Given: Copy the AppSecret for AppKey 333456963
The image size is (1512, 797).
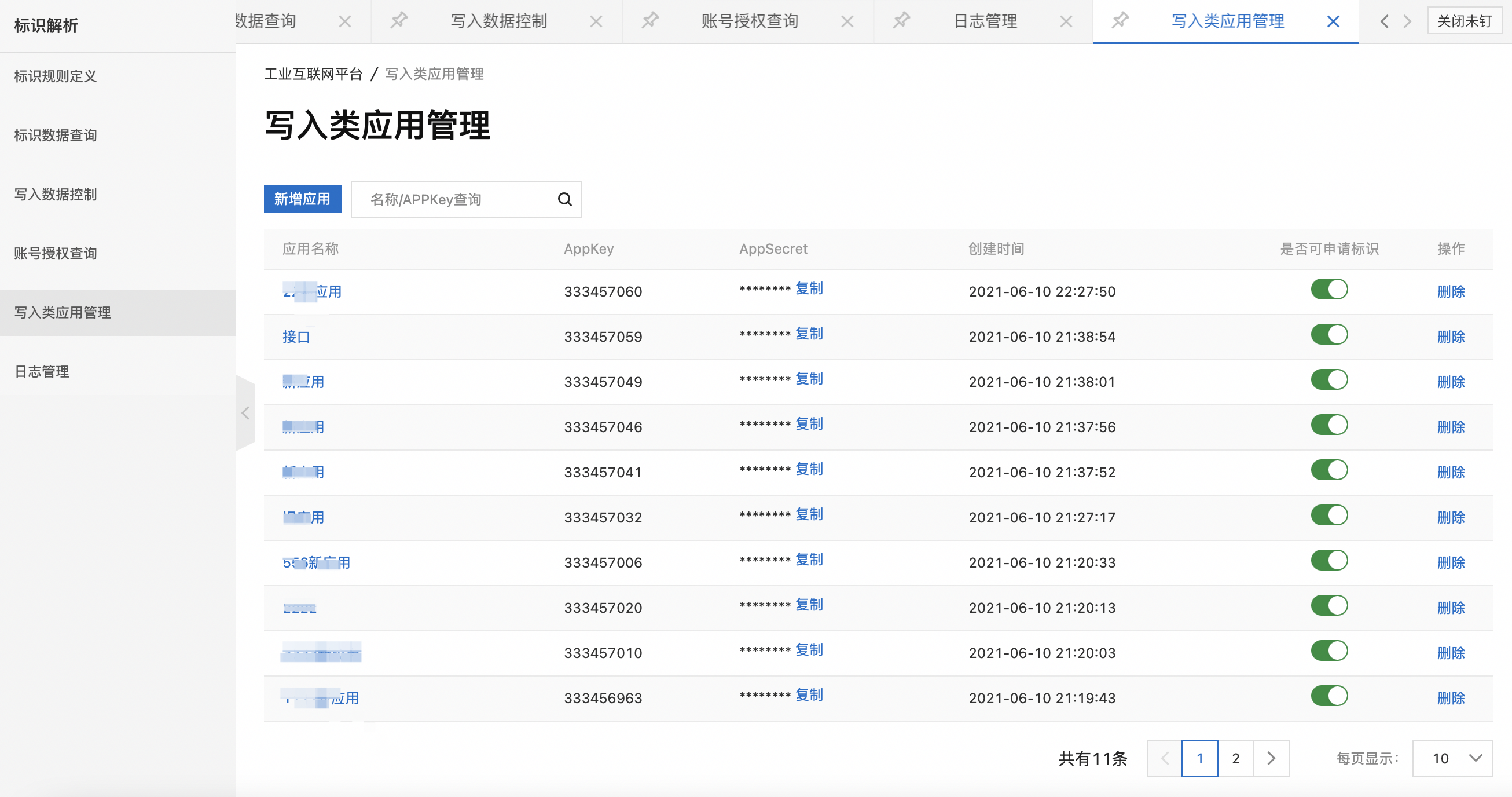Looking at the screenshot, I should click(x=809, y=696).
